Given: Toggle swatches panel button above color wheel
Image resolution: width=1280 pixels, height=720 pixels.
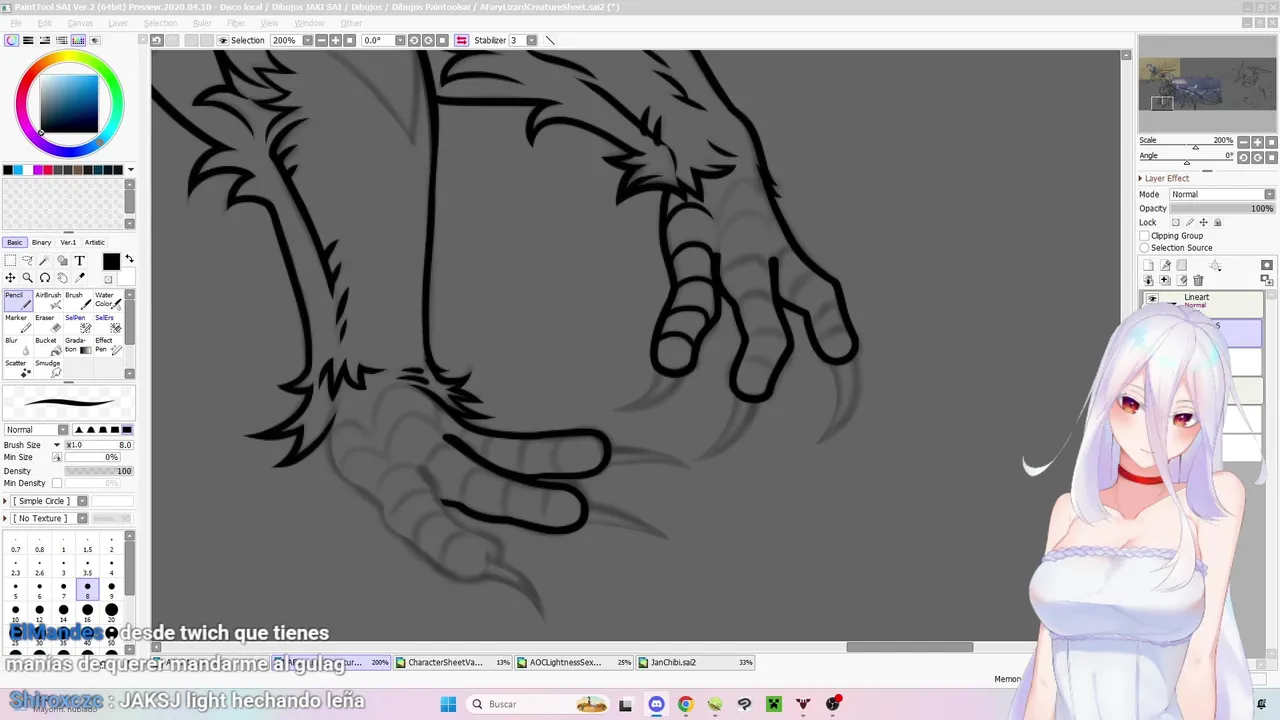Looking at the screenshot, I should (79, 40).
